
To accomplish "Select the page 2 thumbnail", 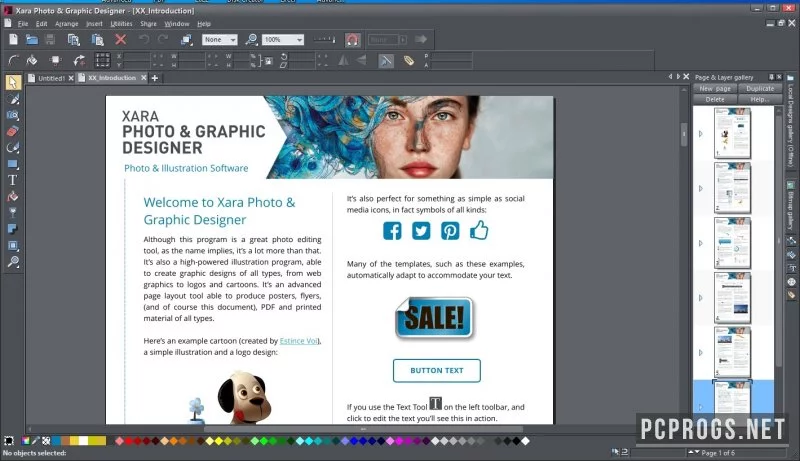I will pos(732,188).
